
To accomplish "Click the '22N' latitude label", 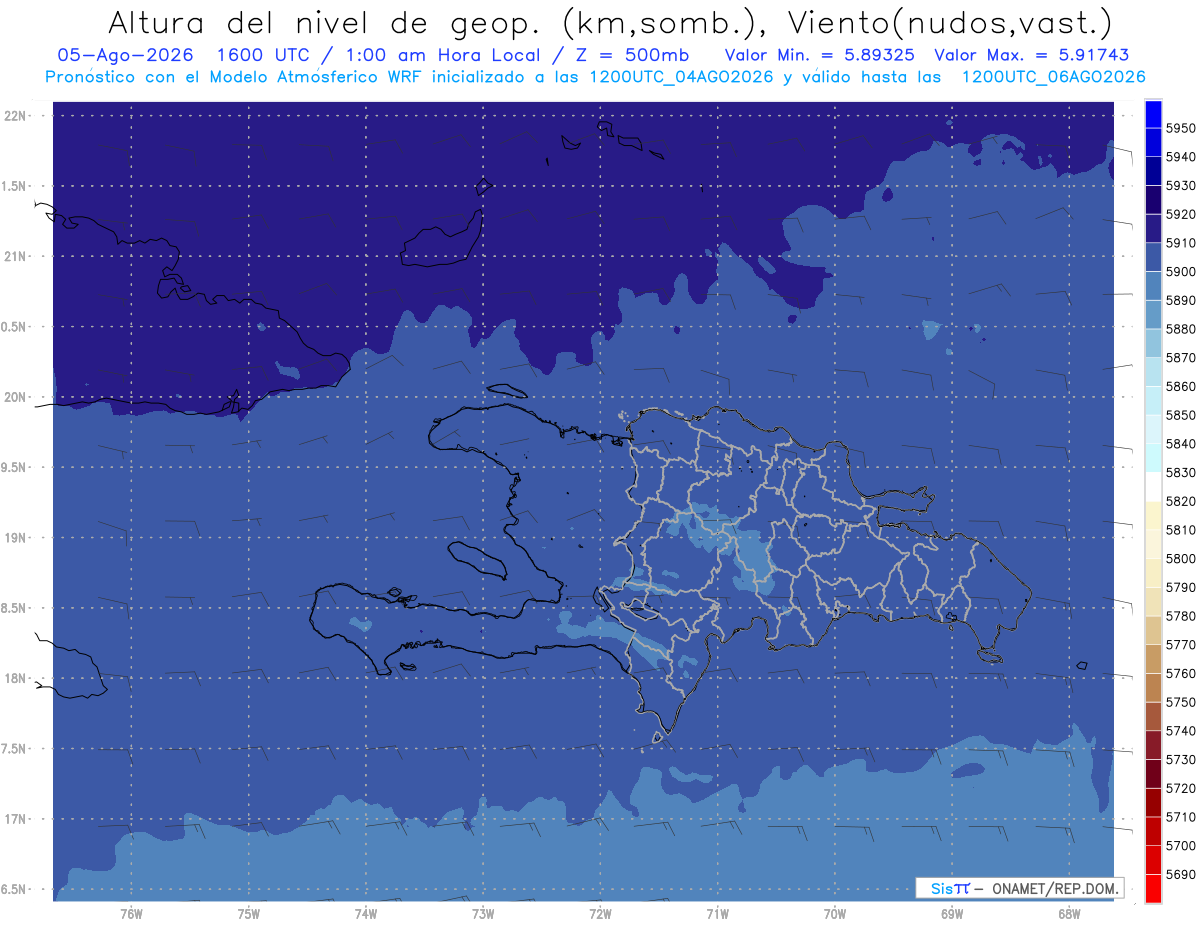I will (x=17, y=115).
